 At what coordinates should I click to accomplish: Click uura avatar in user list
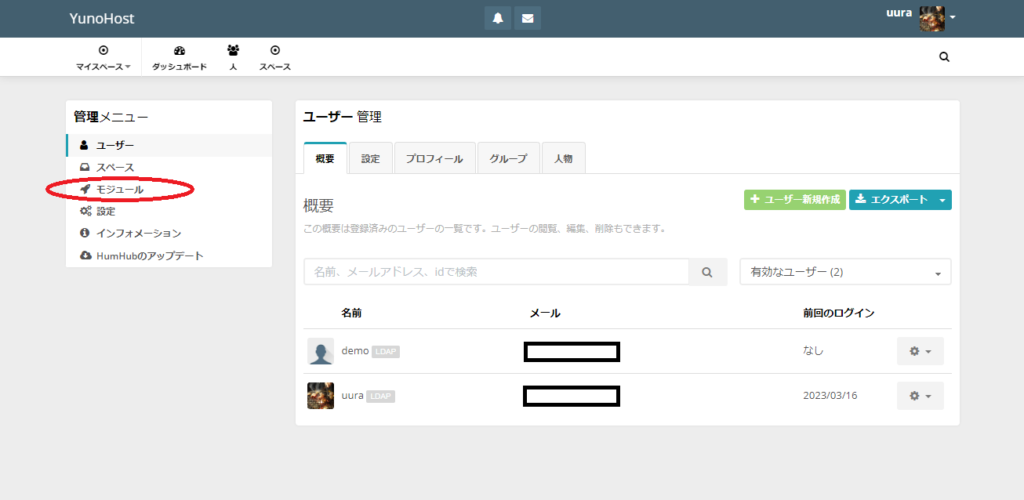(x=321, y=396)
